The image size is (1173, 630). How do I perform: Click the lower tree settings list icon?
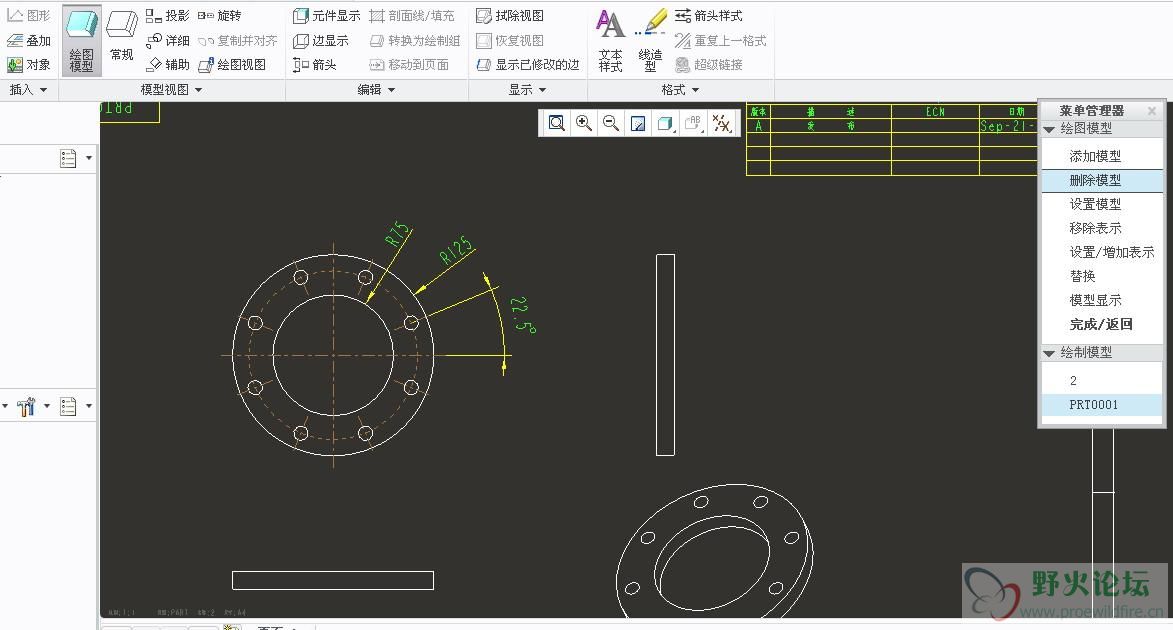(x=68, y=406)
